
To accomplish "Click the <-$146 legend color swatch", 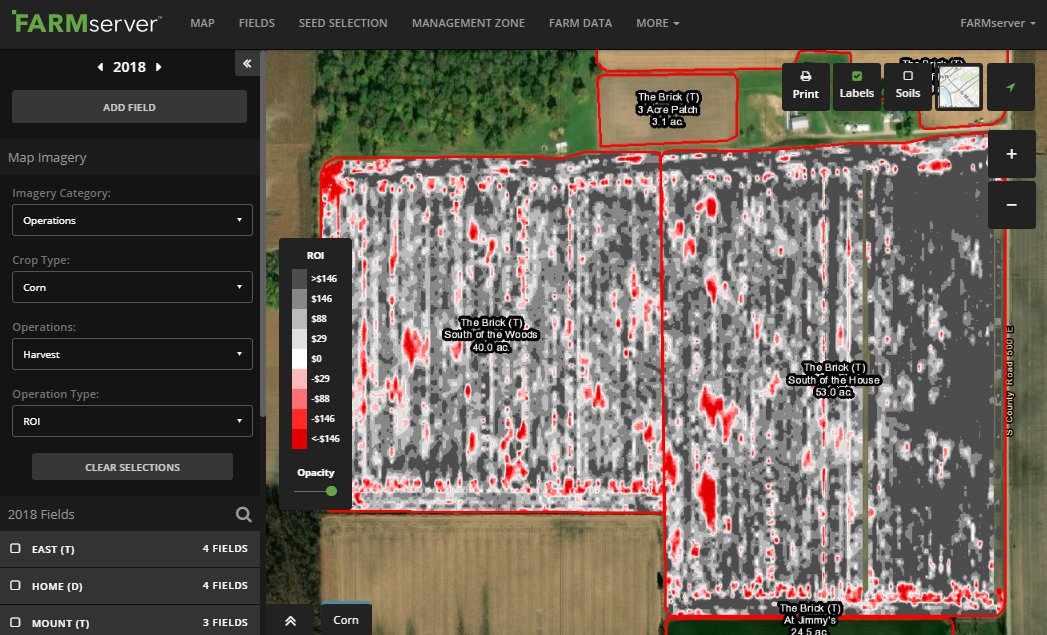I will pos(299,439).
